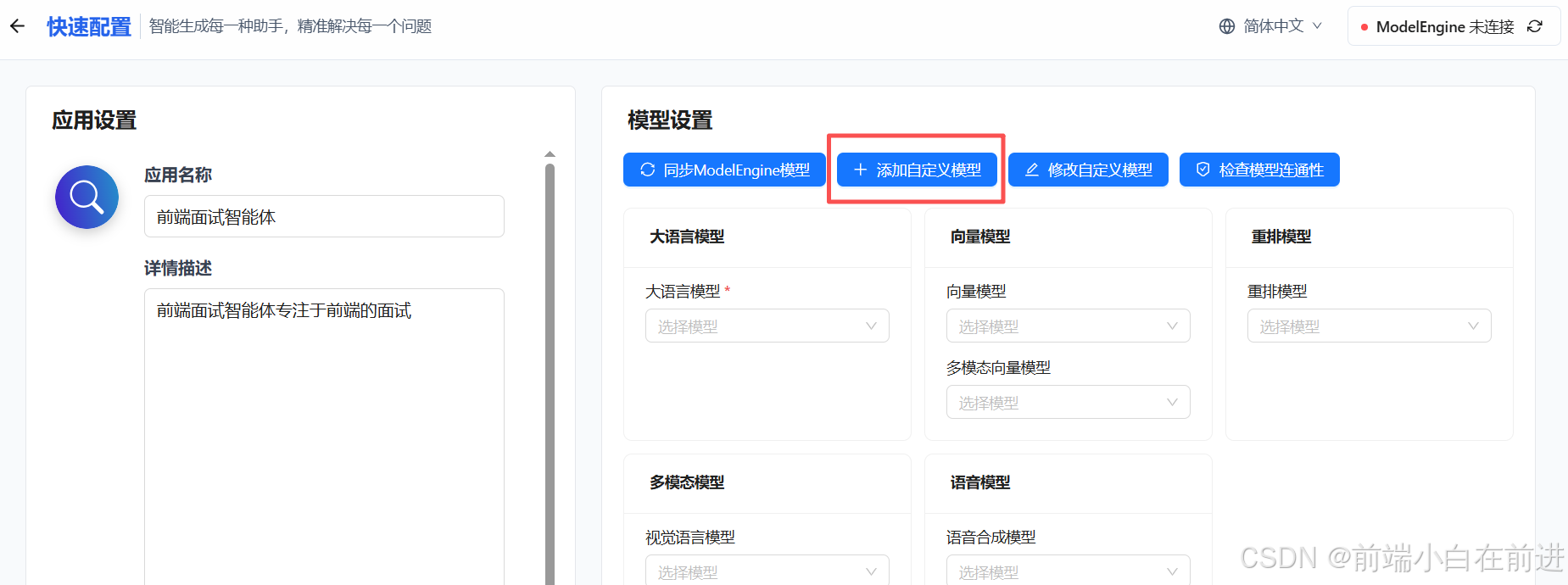Open the 重排模型 select dropdown
The width and height of the screenshot is (1568, 585).
[1369, 326]
